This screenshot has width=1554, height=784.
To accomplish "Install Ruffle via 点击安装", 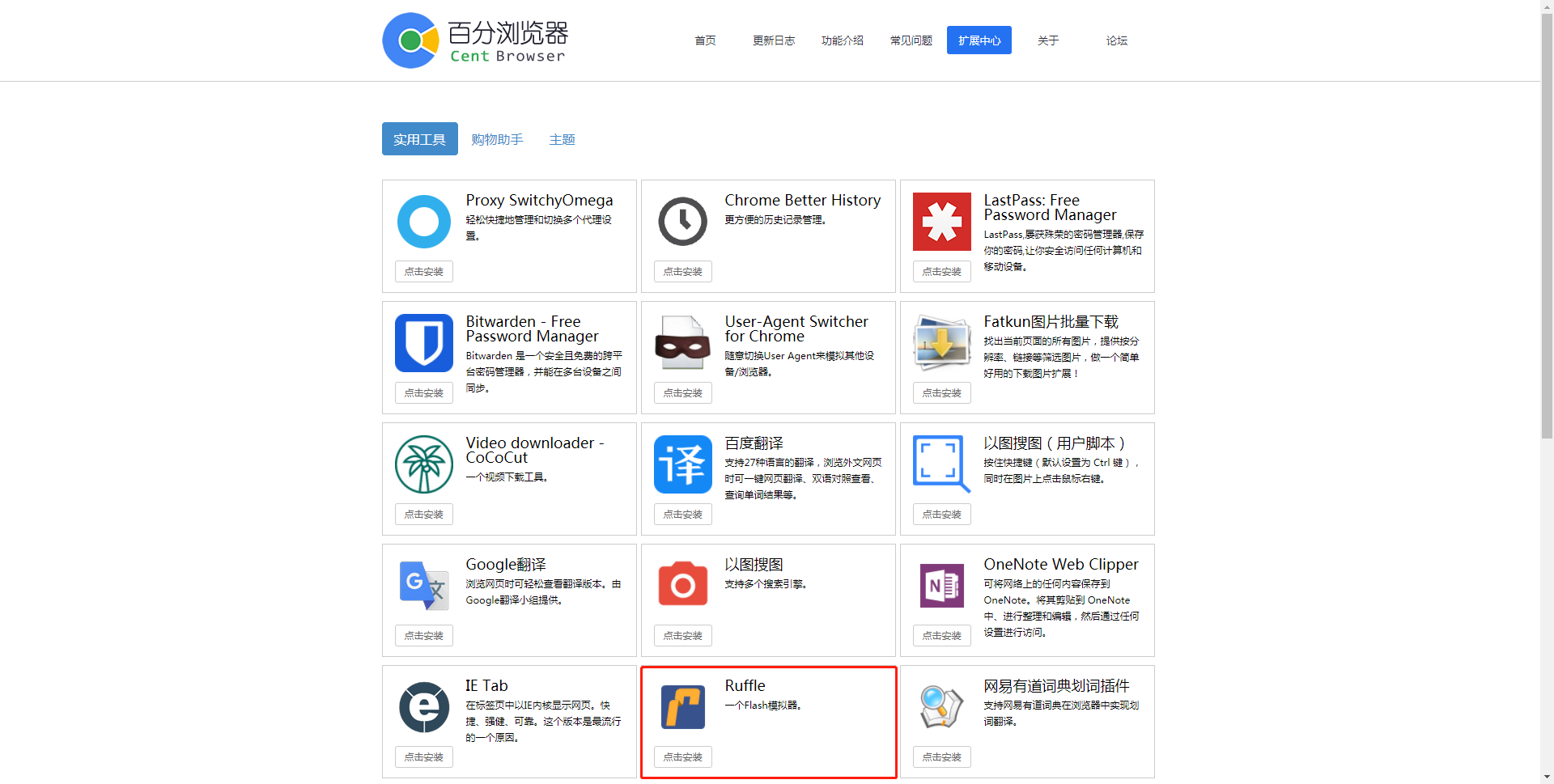I will pos(683,757).
